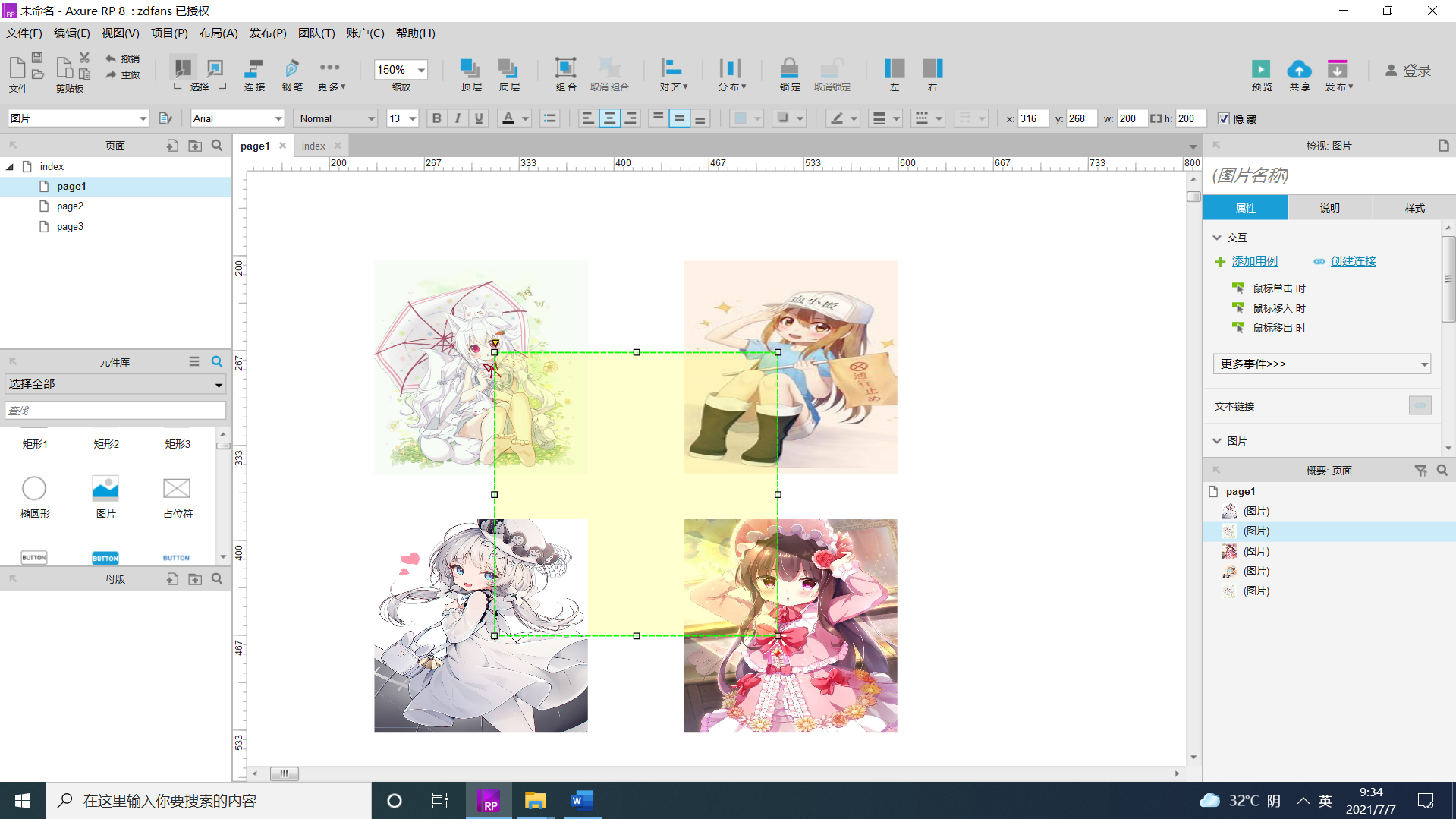Toggle italic formatting
1456x819 pixels.
[x=458, y=118]
